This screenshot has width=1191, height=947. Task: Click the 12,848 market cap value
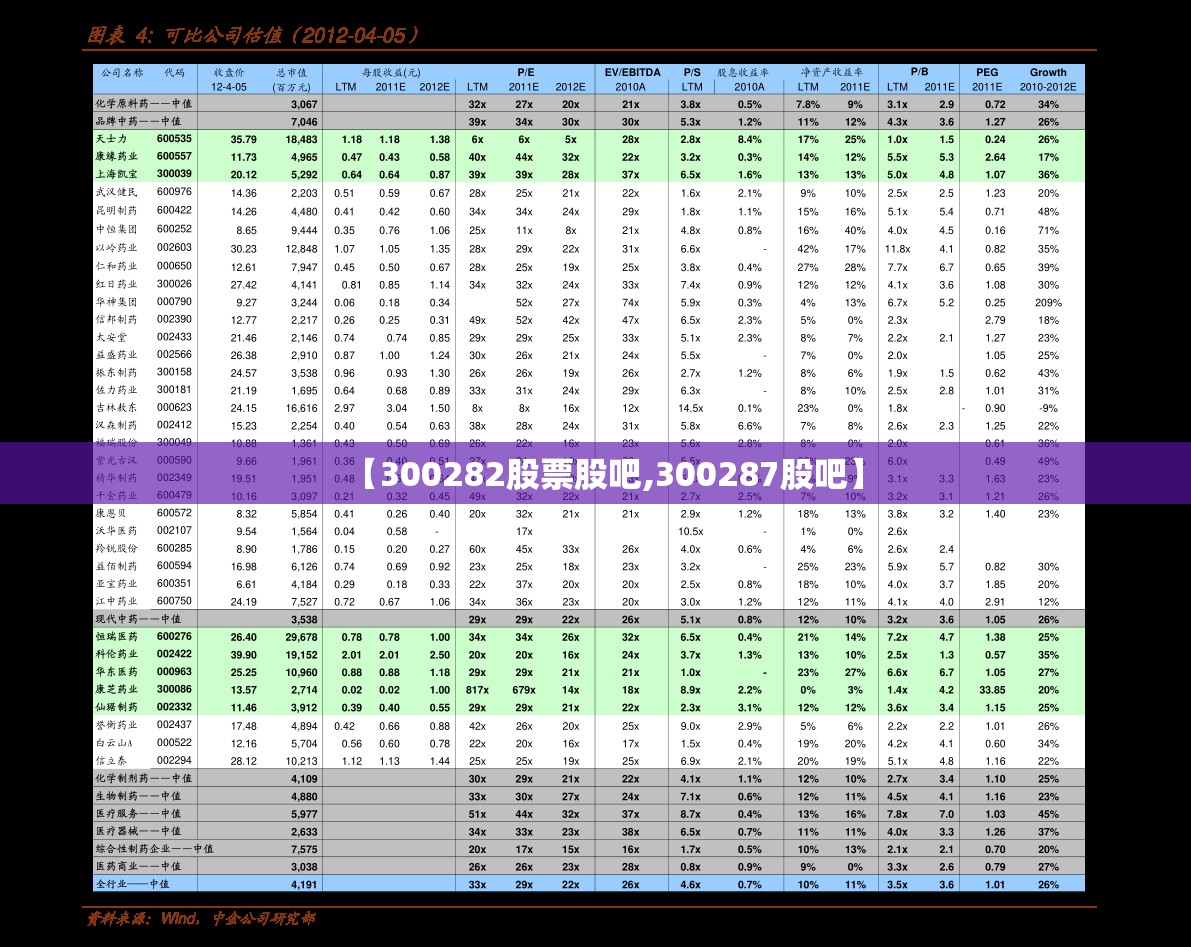302,249
